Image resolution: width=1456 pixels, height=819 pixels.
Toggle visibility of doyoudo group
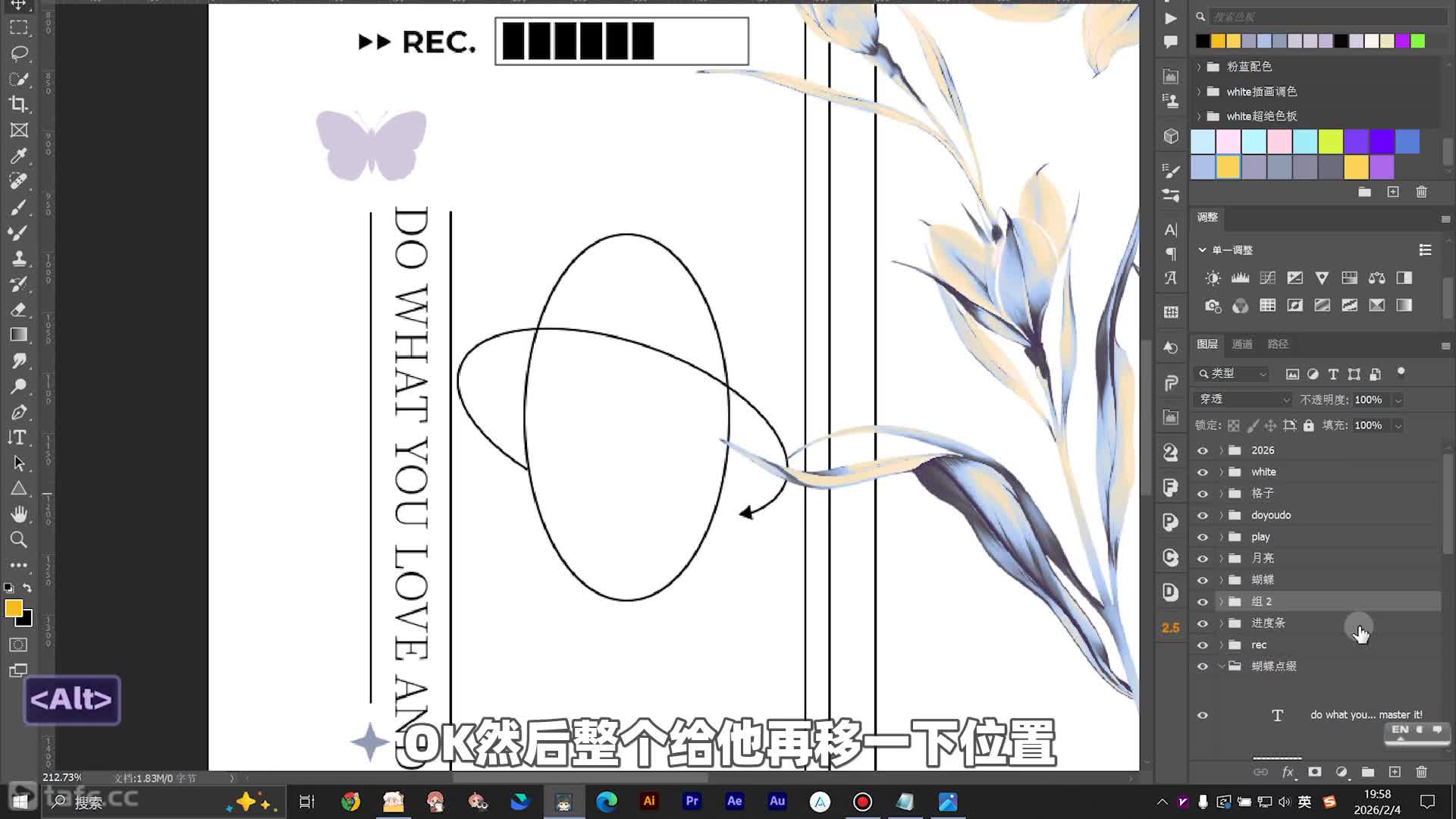coord(1203,515)
